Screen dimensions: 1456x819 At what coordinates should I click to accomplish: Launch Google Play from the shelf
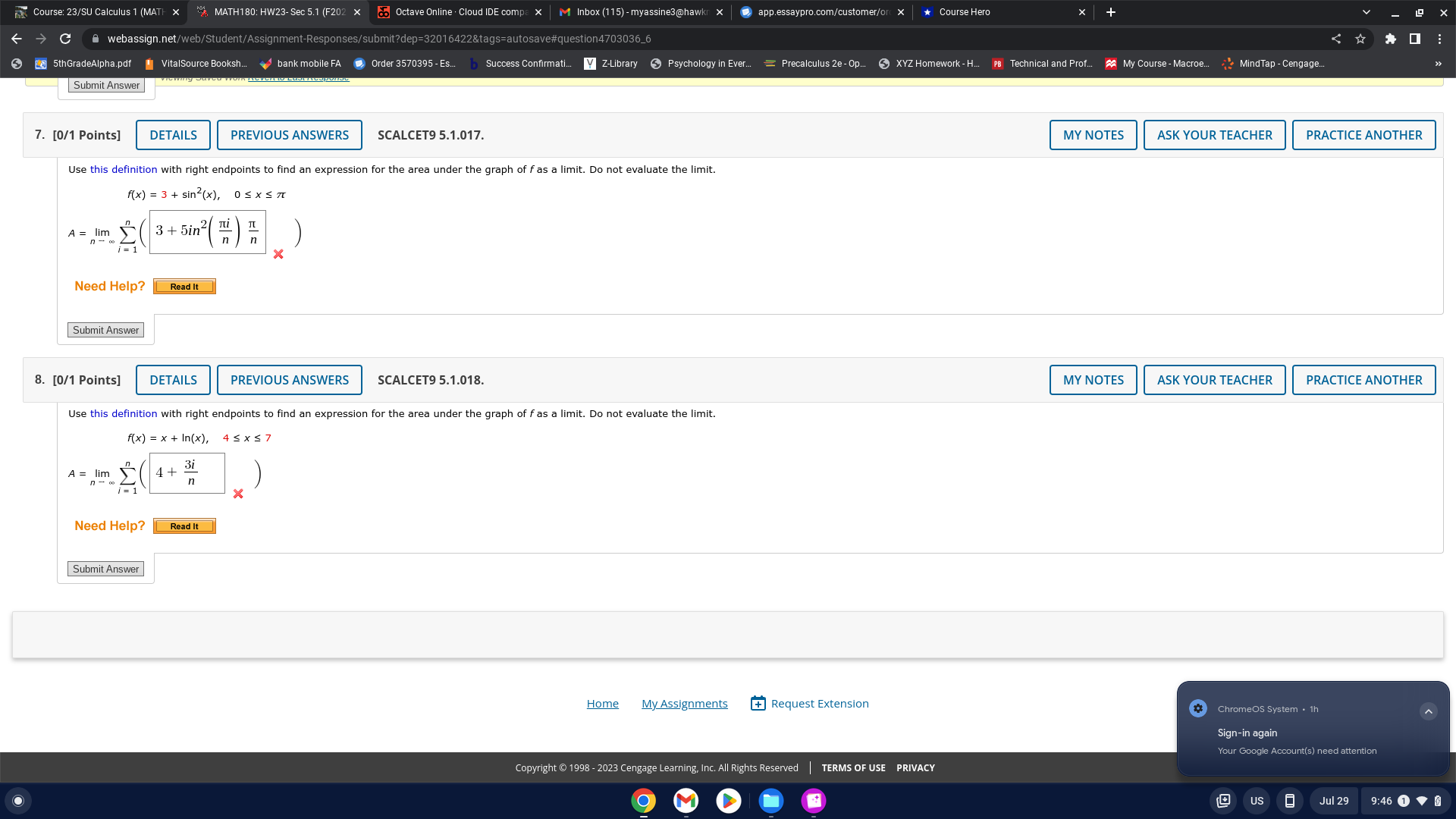click(728, 801)
